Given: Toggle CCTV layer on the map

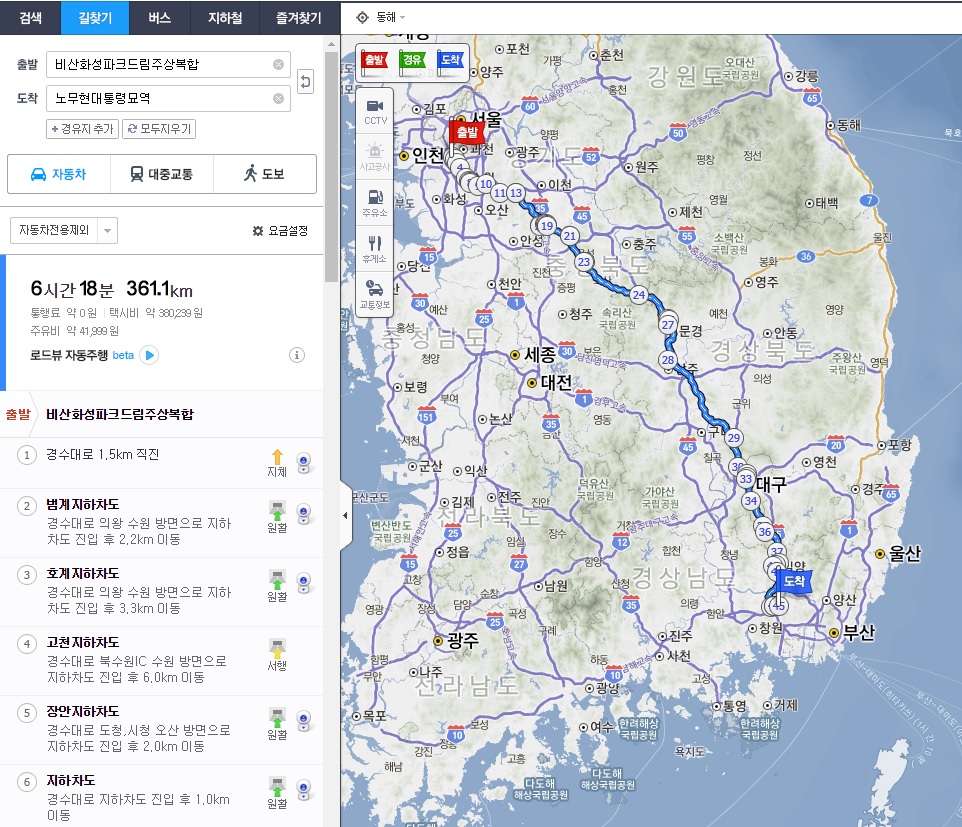Looking at the screenshot, I should tap(375, 110).
